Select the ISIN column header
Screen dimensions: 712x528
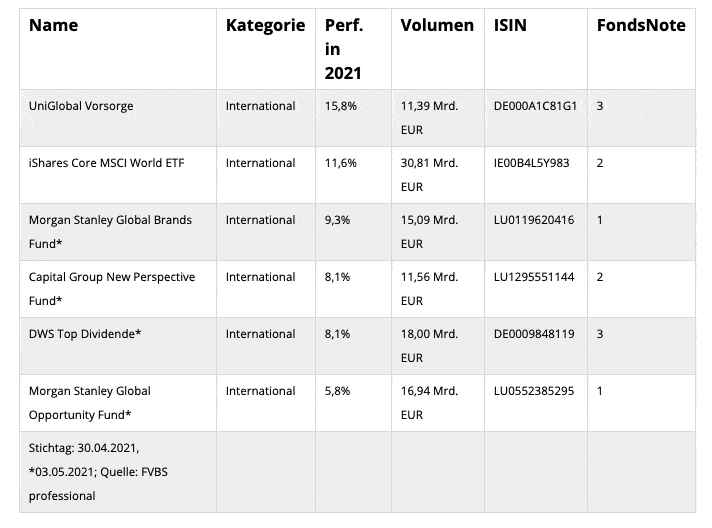(x=510, y=26)
